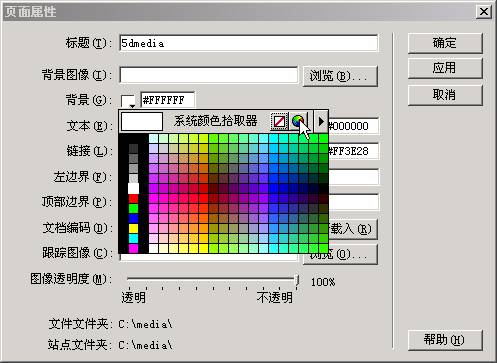
Task: Click the 浏览(B) background image button
Action: coord(340,76)
